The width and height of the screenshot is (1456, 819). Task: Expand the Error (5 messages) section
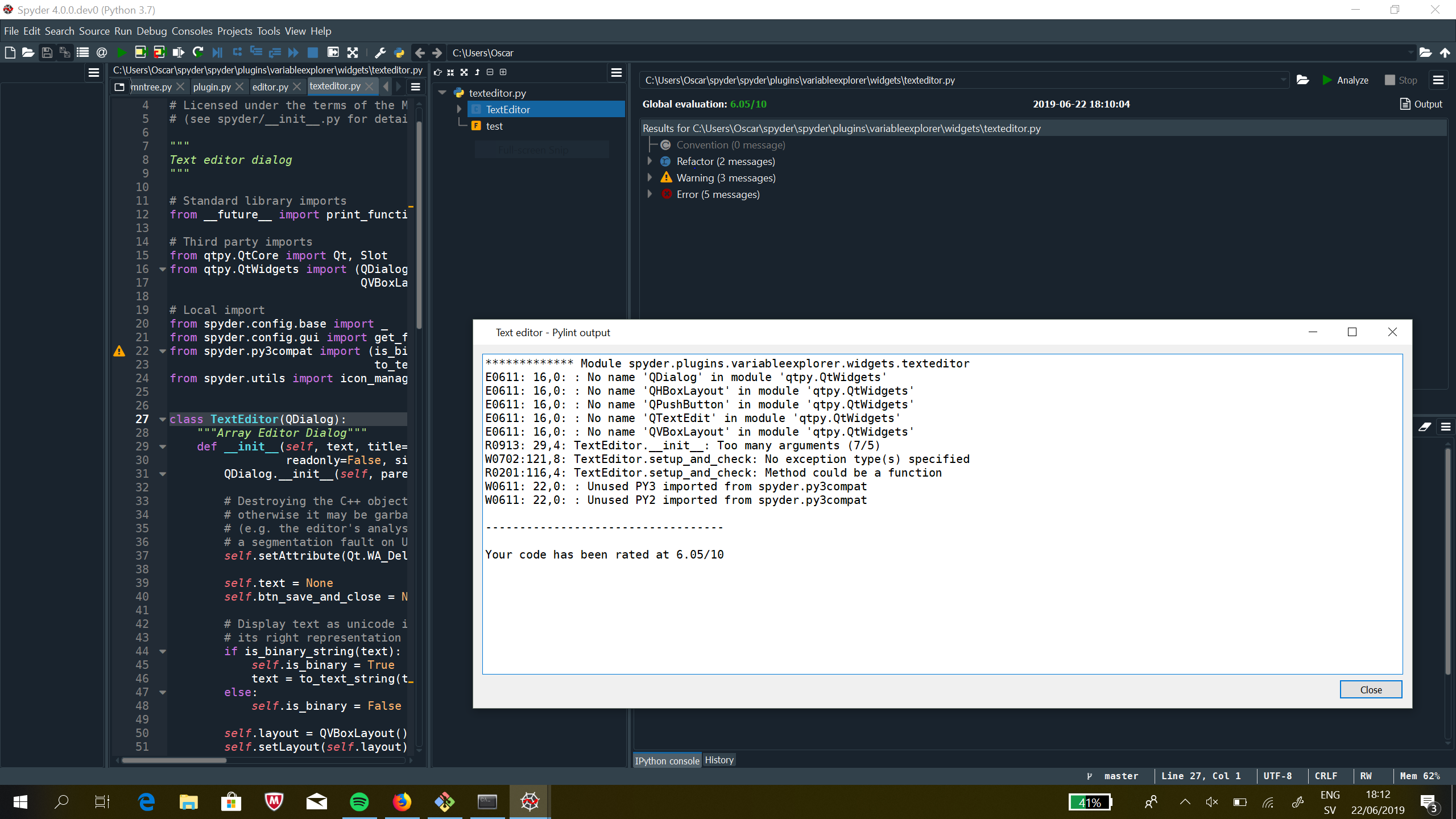(650, 194)
